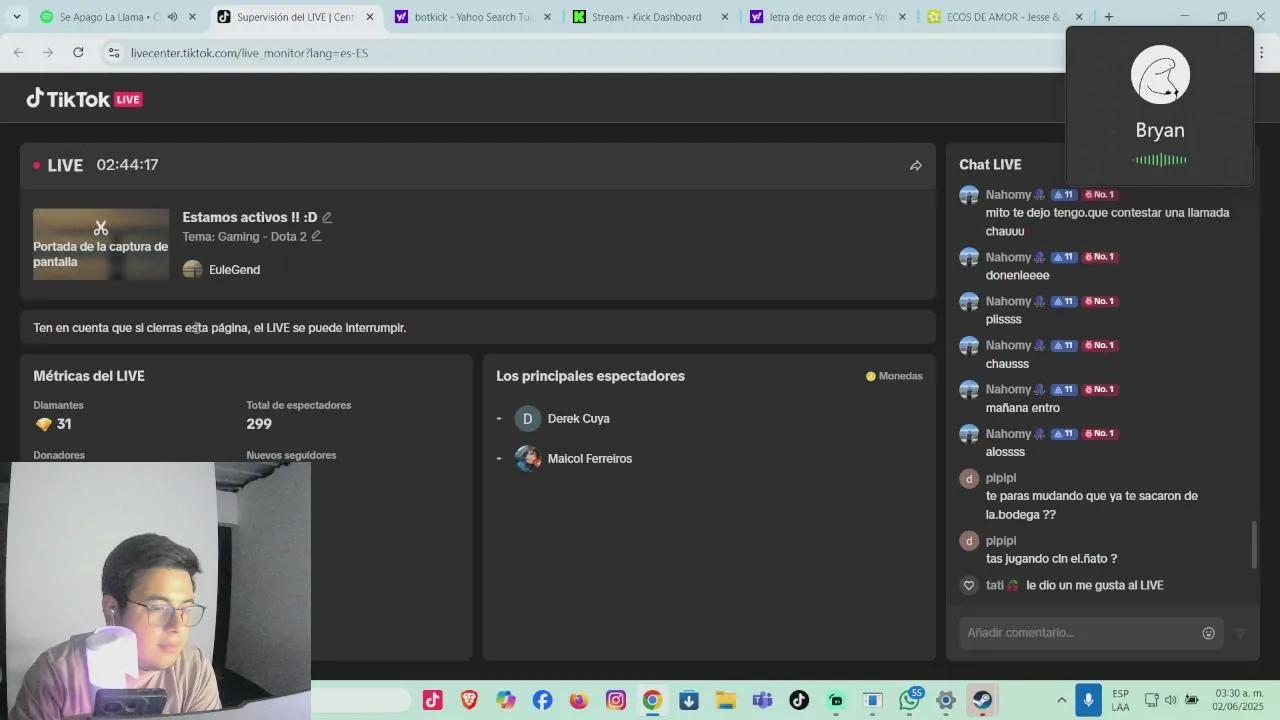Click the 'Chat LIVE' heading
Image resolution: width=1280 pixels, height=720 pixels.
[990, 165]
